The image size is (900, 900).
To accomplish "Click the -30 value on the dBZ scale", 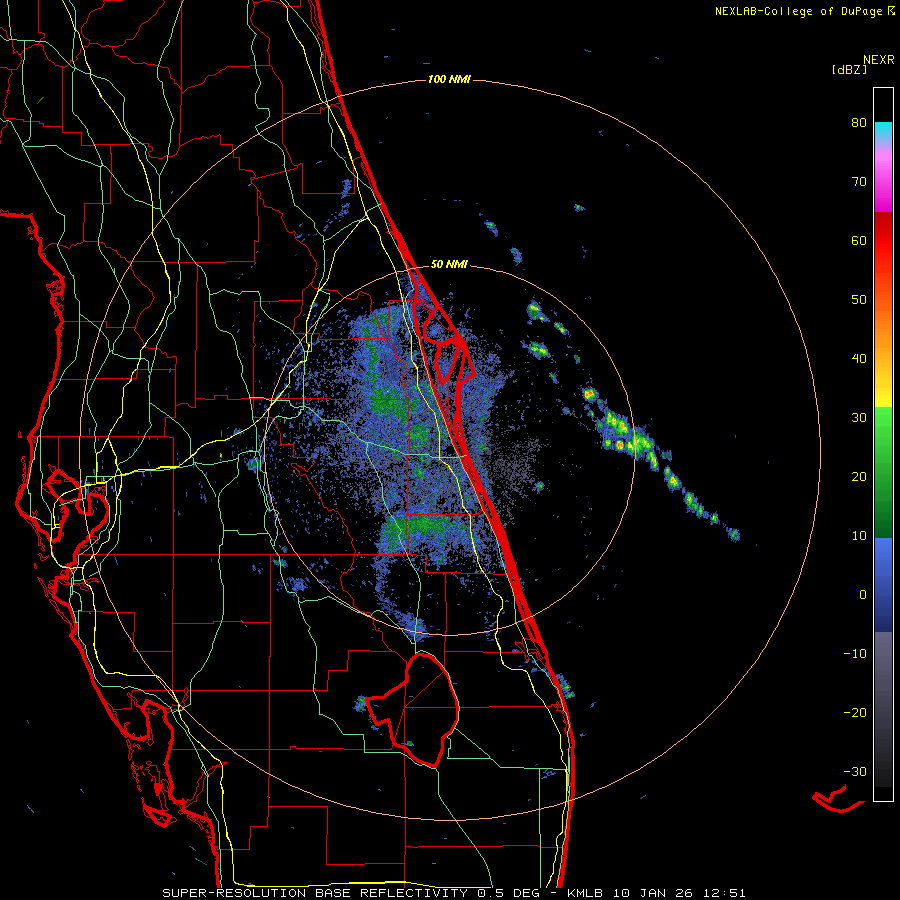I will click(855, 771).
